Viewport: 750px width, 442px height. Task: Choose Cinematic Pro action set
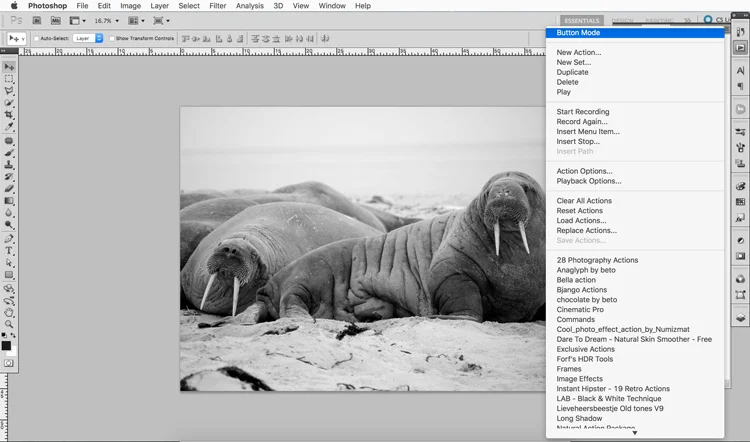[635, 309]
